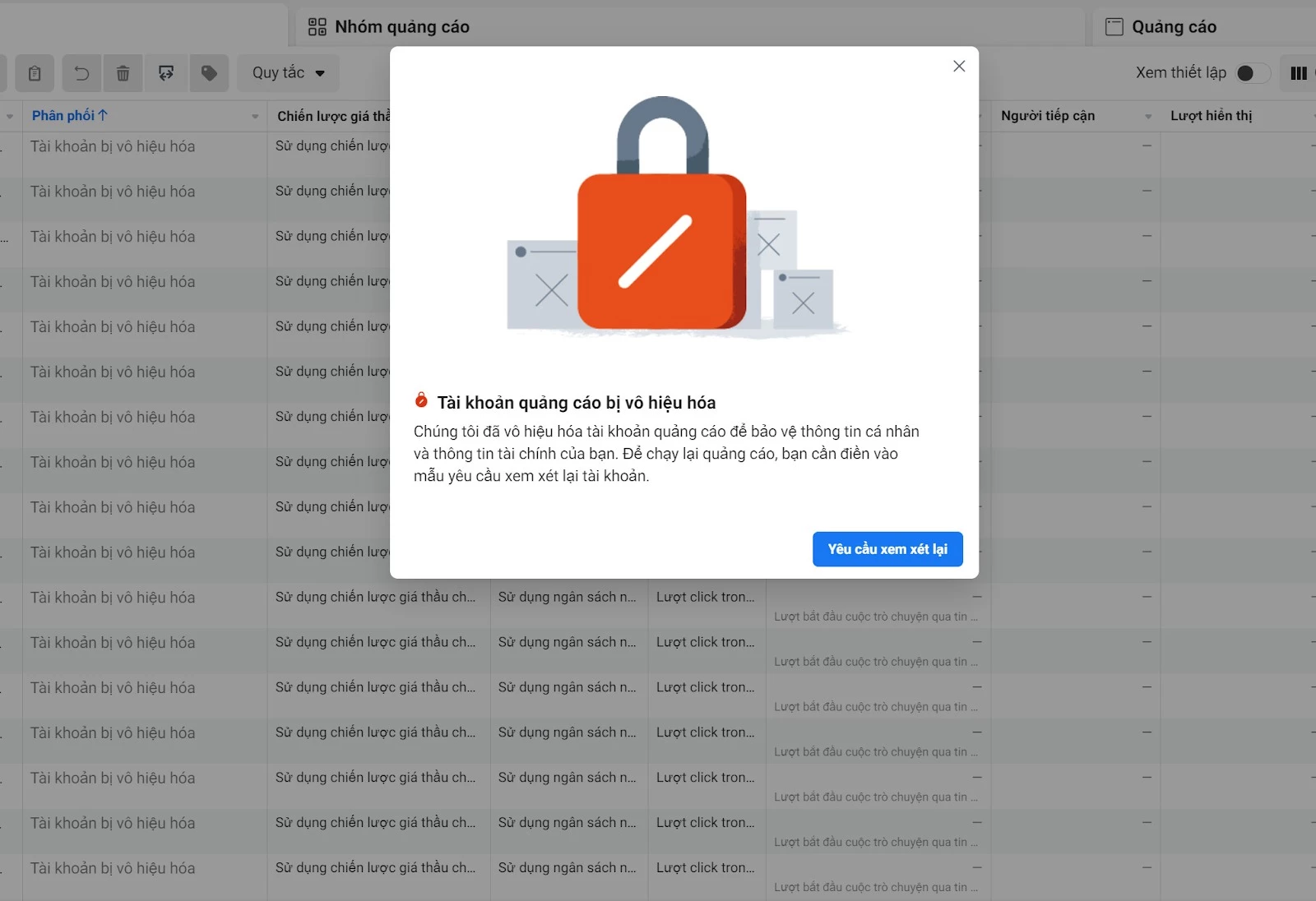Click the columns layout icon

point(1299,73)
